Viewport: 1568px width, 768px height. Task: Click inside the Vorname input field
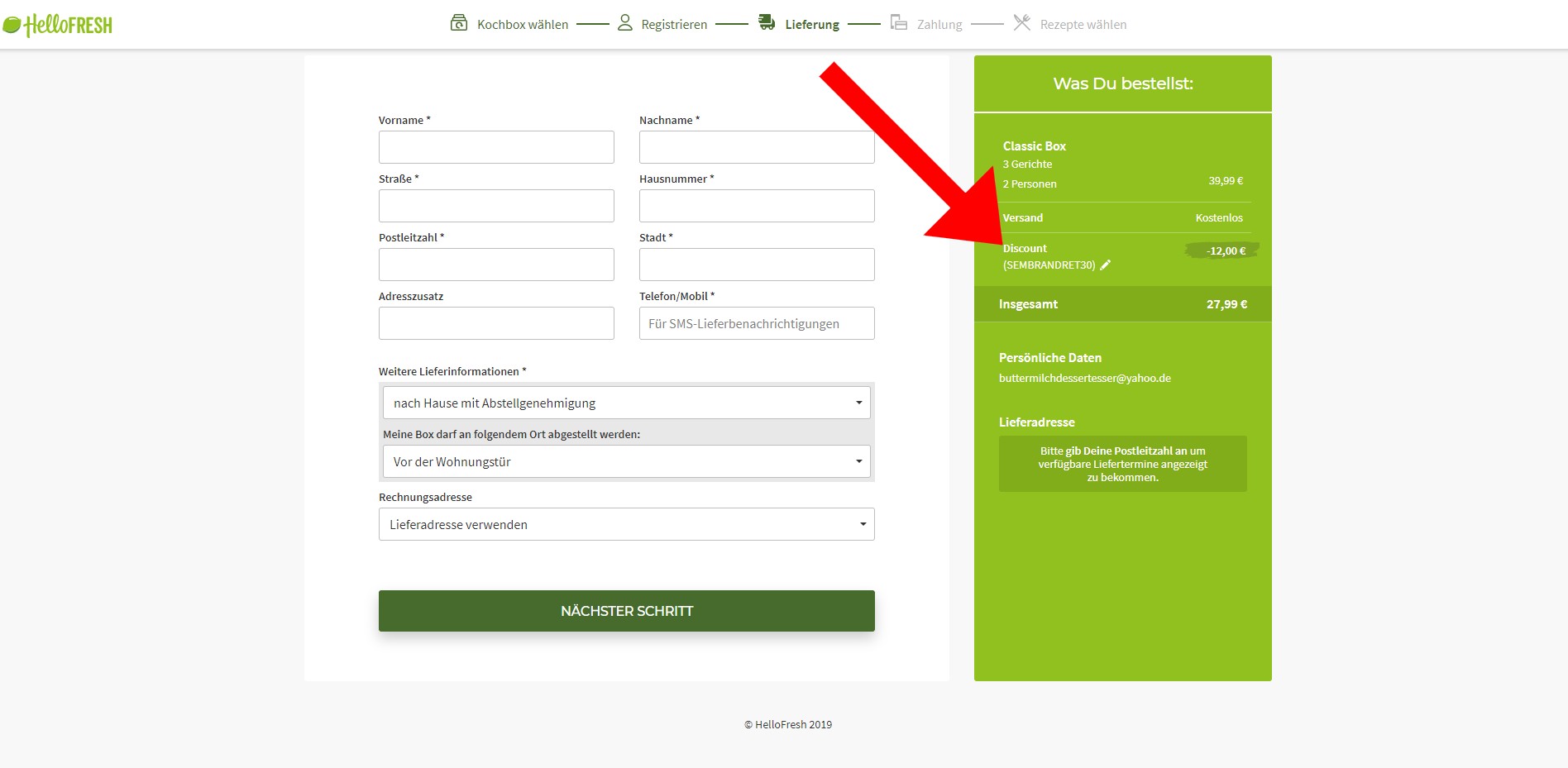[495, 146]
